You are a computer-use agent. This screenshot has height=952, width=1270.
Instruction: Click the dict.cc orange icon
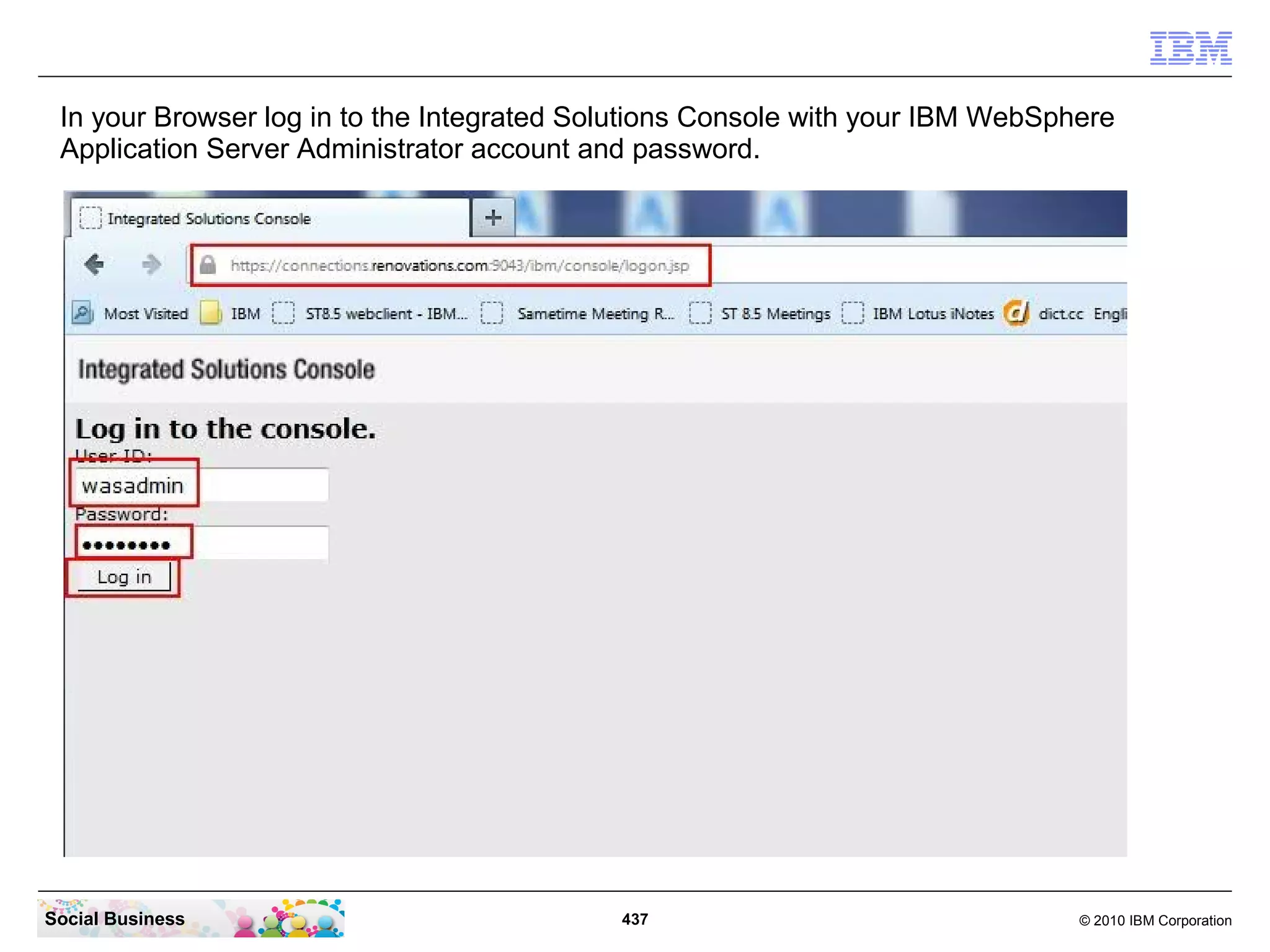pos(1016,312)
